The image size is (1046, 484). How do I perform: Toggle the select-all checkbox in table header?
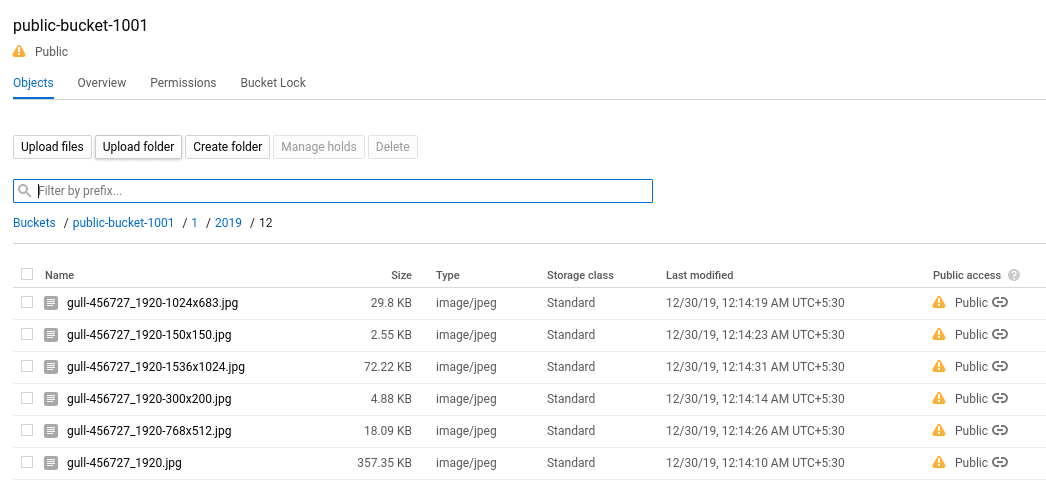27,274
